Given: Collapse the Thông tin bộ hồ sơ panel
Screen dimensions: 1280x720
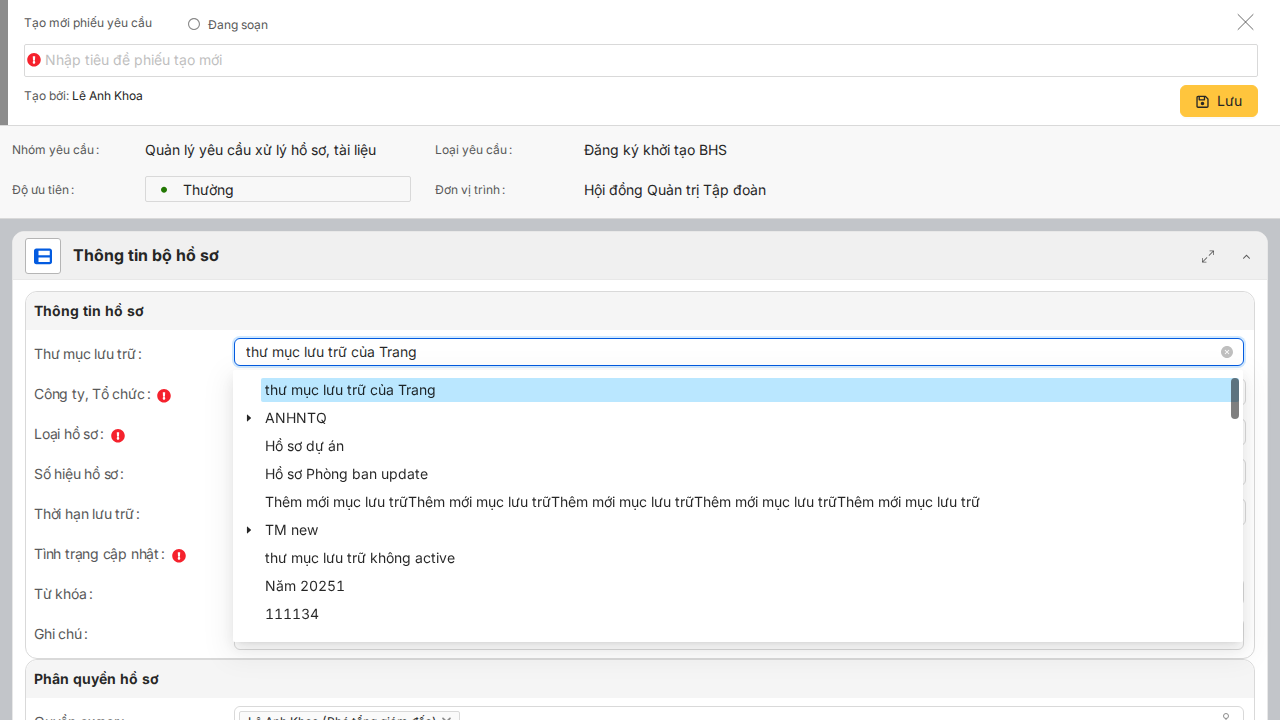Looking at the screenshot, I should pos(1246,257).
